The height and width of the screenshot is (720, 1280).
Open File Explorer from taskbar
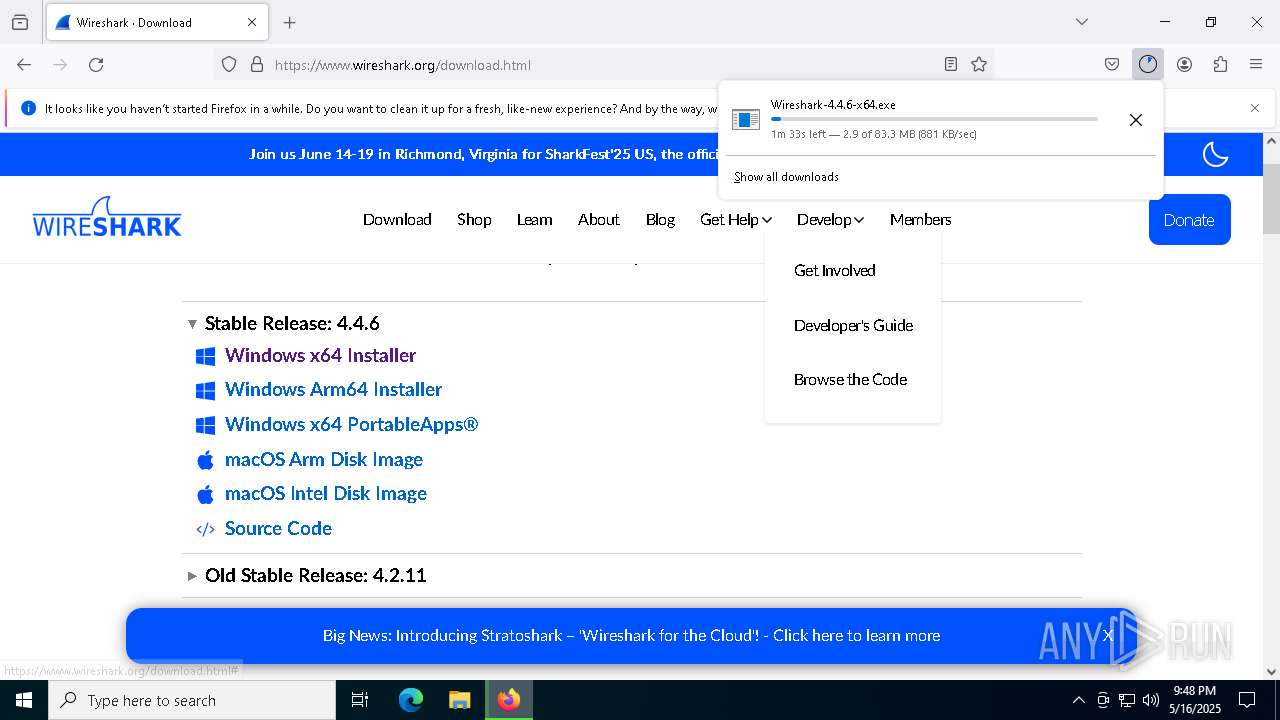click(459, 700)
